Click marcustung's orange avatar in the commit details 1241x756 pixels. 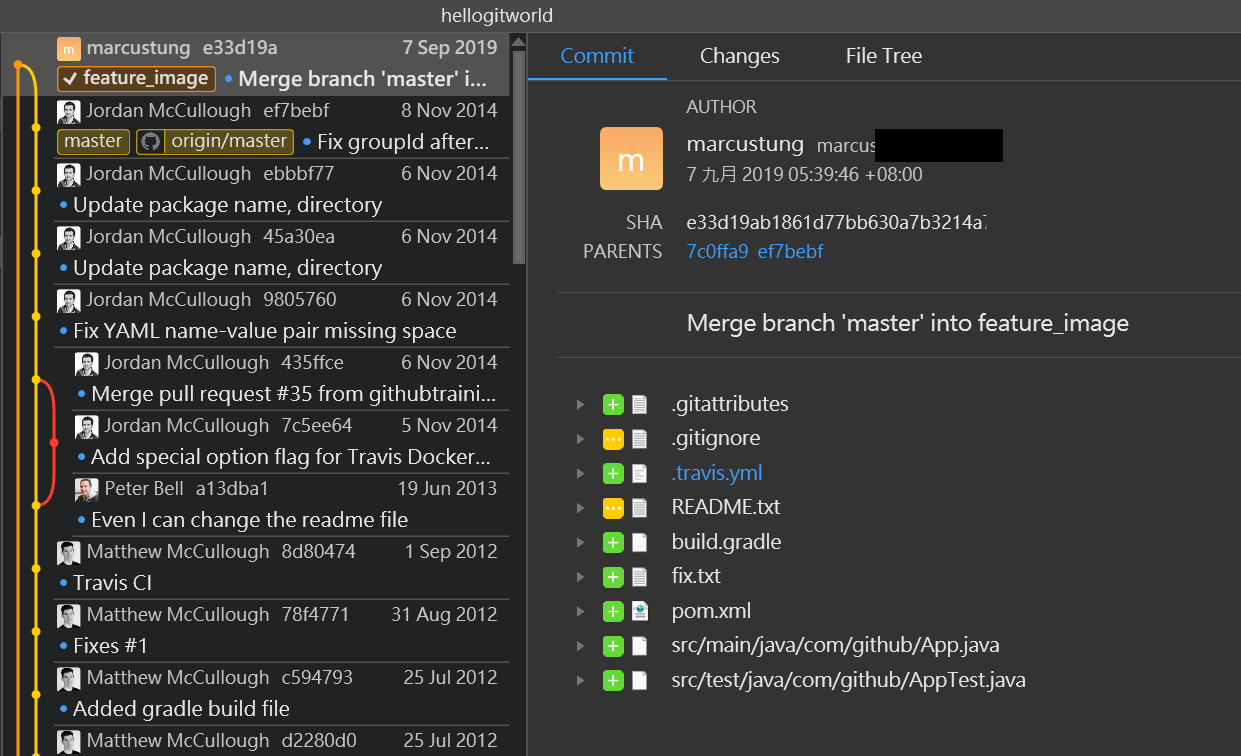tap(632, 158)
